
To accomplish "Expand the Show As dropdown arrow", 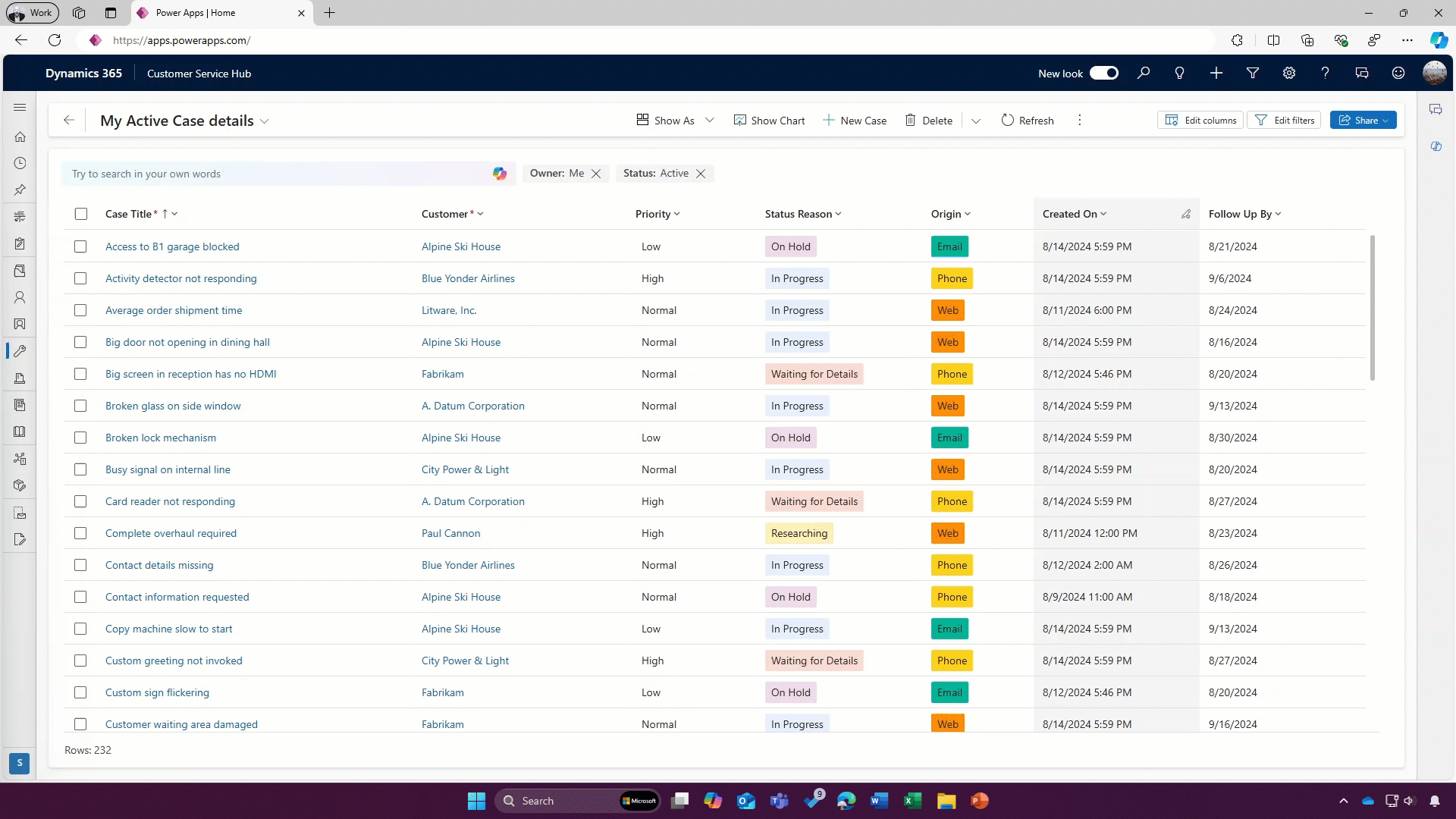I will (x=710, y=120).
